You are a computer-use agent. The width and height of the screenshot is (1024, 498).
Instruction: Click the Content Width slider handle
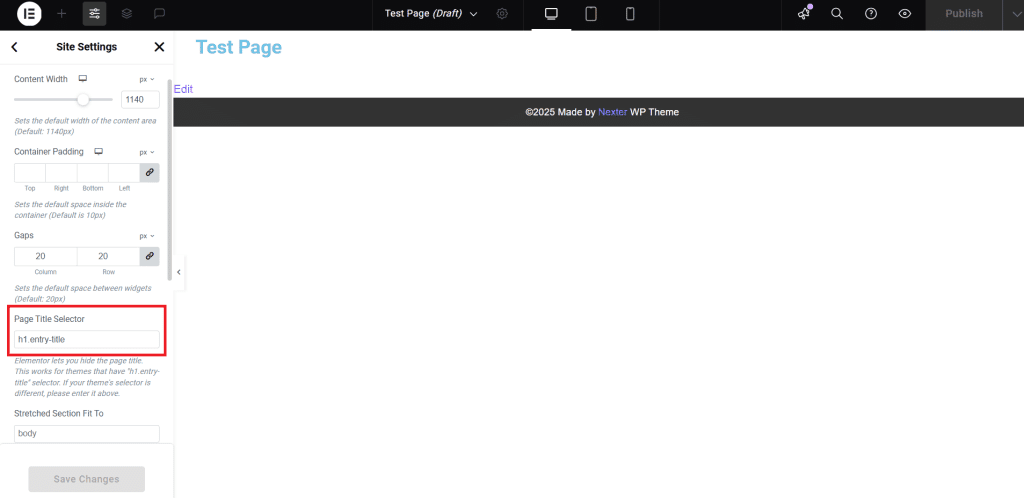83,99
